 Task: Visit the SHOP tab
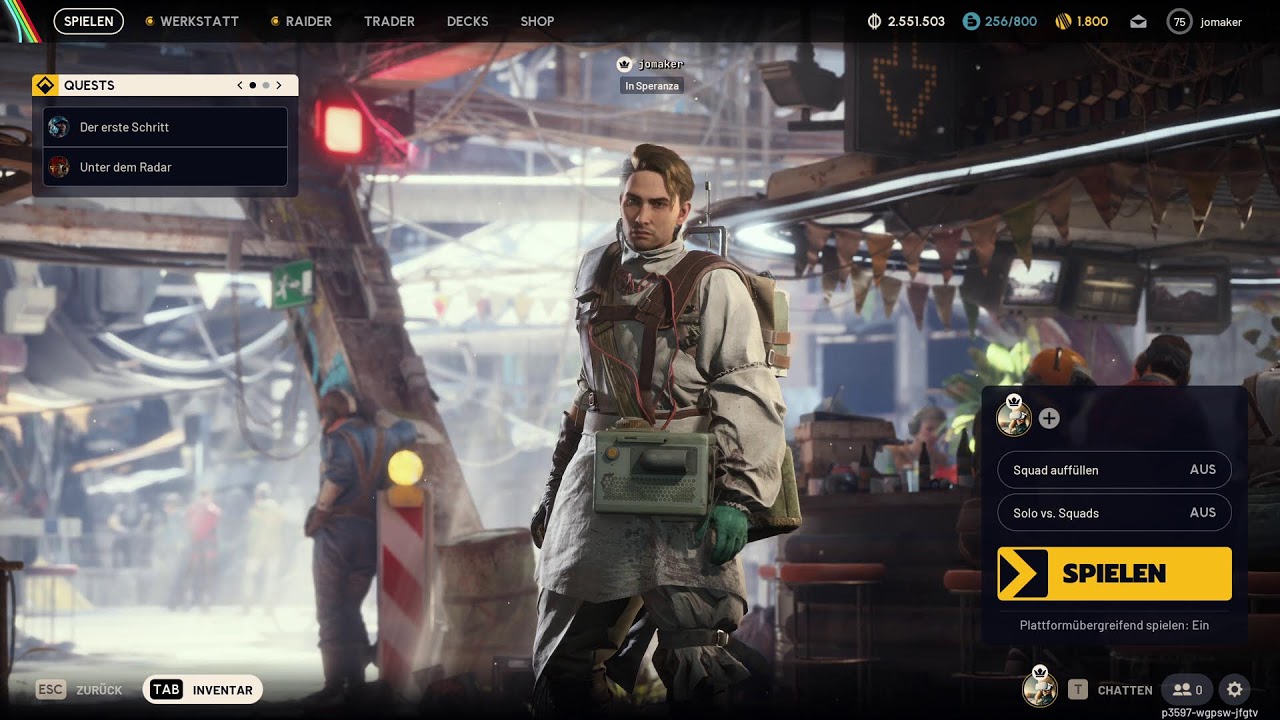537,21
